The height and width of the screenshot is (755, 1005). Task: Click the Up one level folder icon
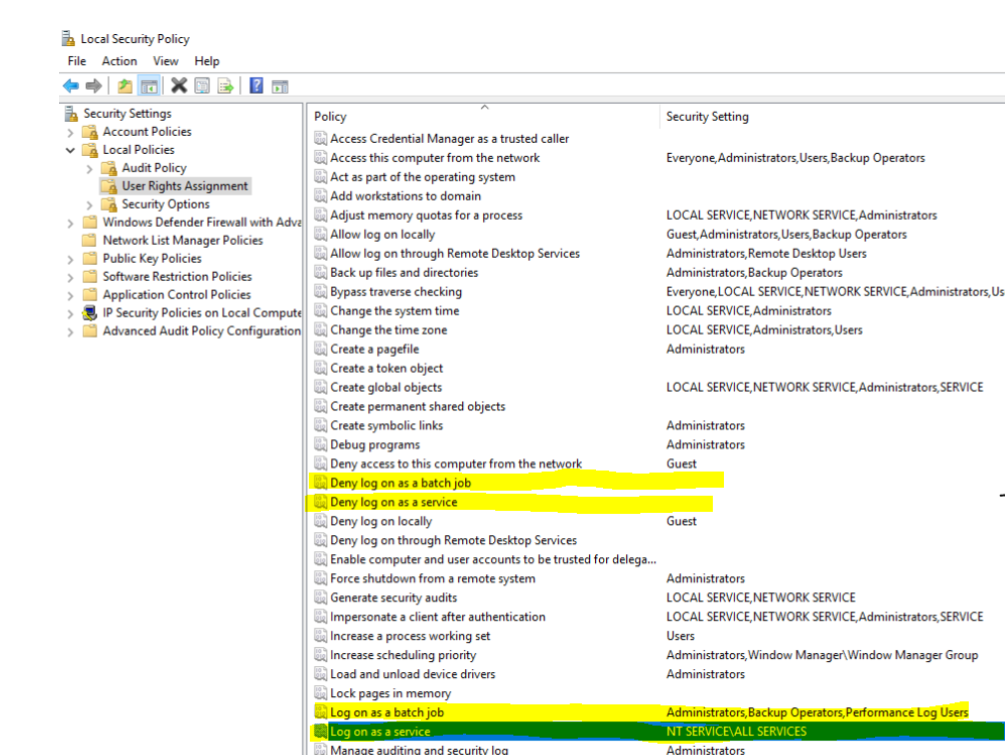point(125,85)
